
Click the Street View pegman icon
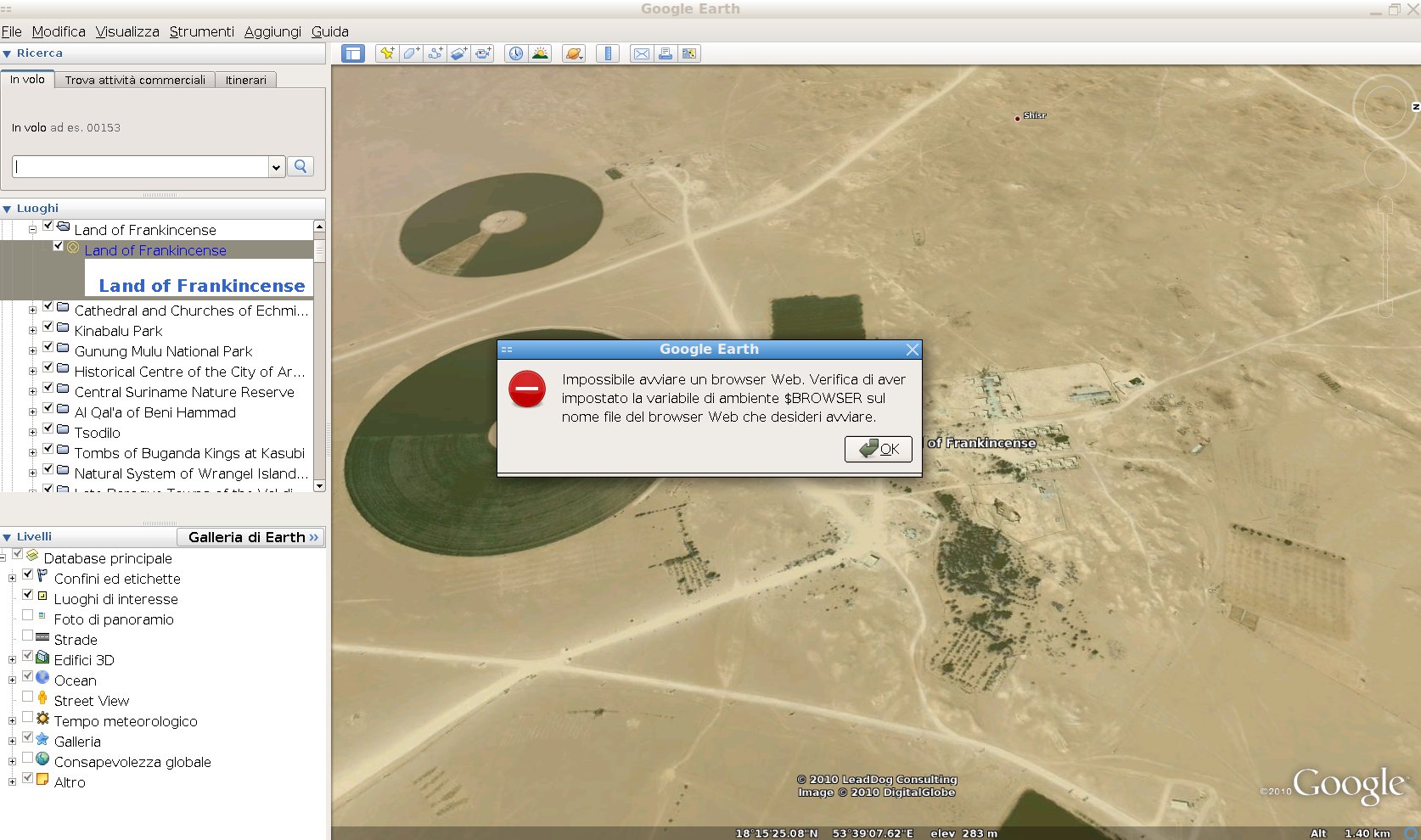pyautogui.click(x=42, y=698)
